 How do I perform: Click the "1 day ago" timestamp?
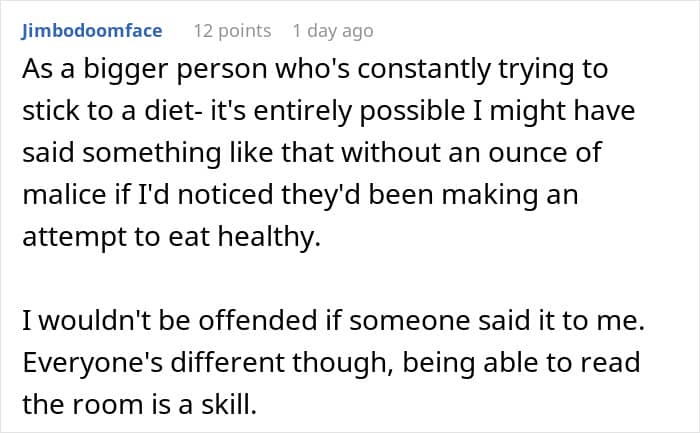(x=333, y=31)
